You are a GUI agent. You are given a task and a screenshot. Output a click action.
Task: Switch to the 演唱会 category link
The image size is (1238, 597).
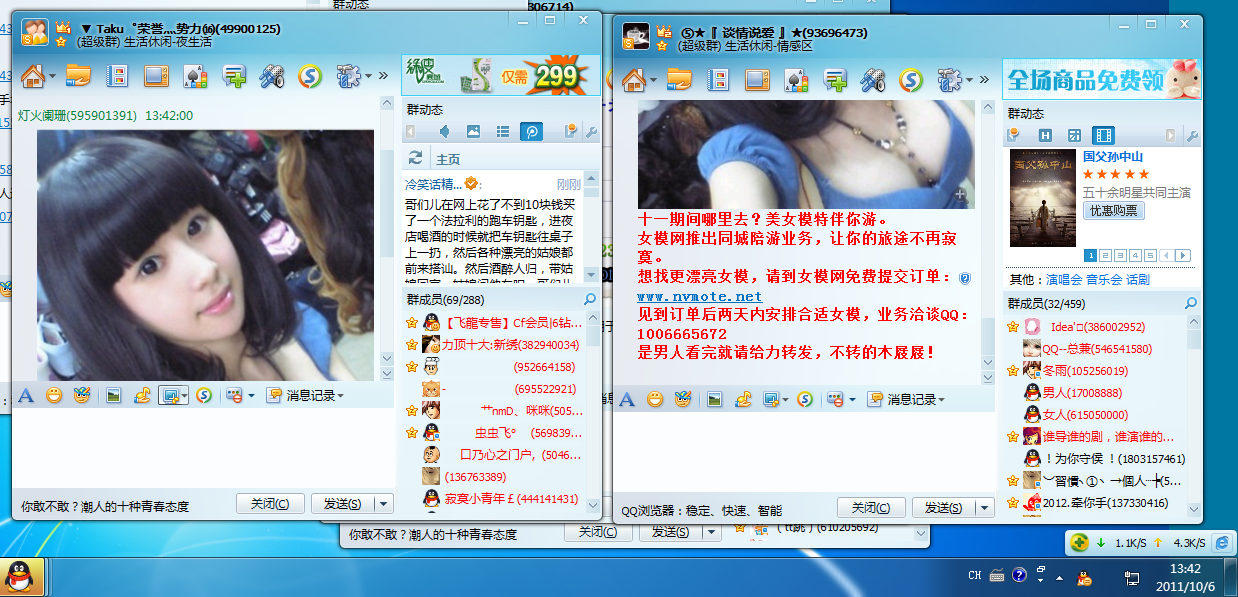tap(1064, 280)
